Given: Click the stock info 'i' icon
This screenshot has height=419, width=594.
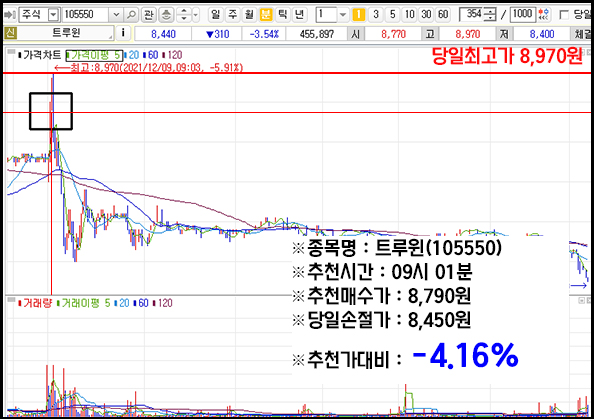Looking at the screenshot, I should pyautogui.click(x=123, y=33).
